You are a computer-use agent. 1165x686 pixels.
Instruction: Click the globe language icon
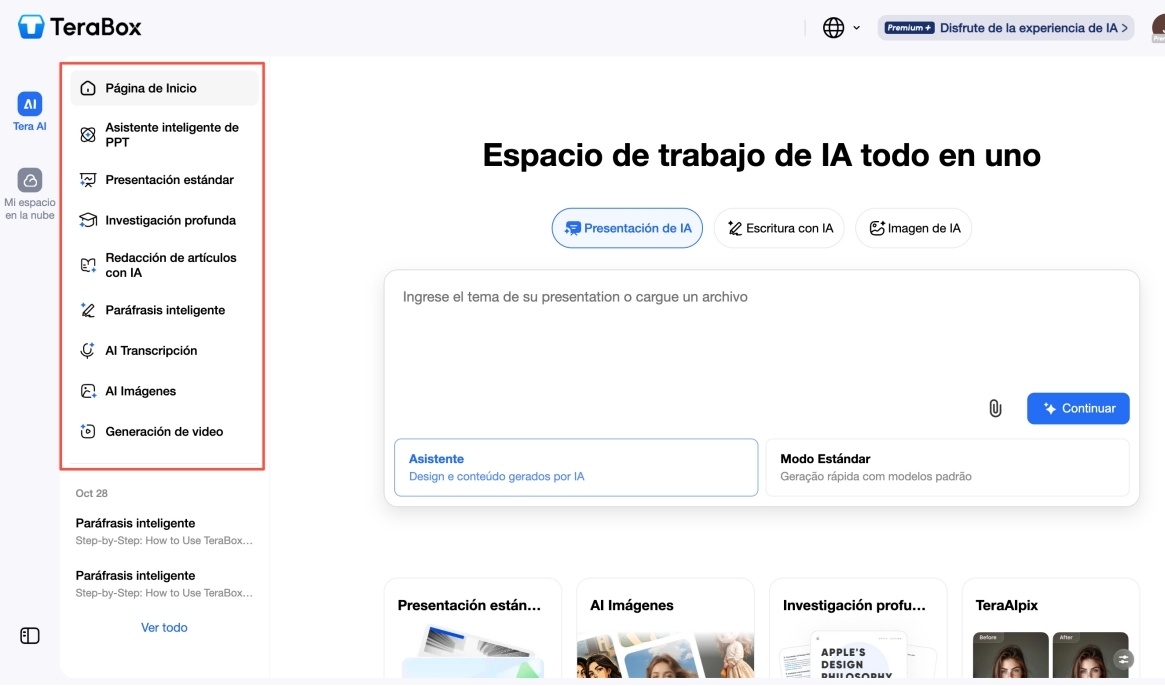[833, 27]
